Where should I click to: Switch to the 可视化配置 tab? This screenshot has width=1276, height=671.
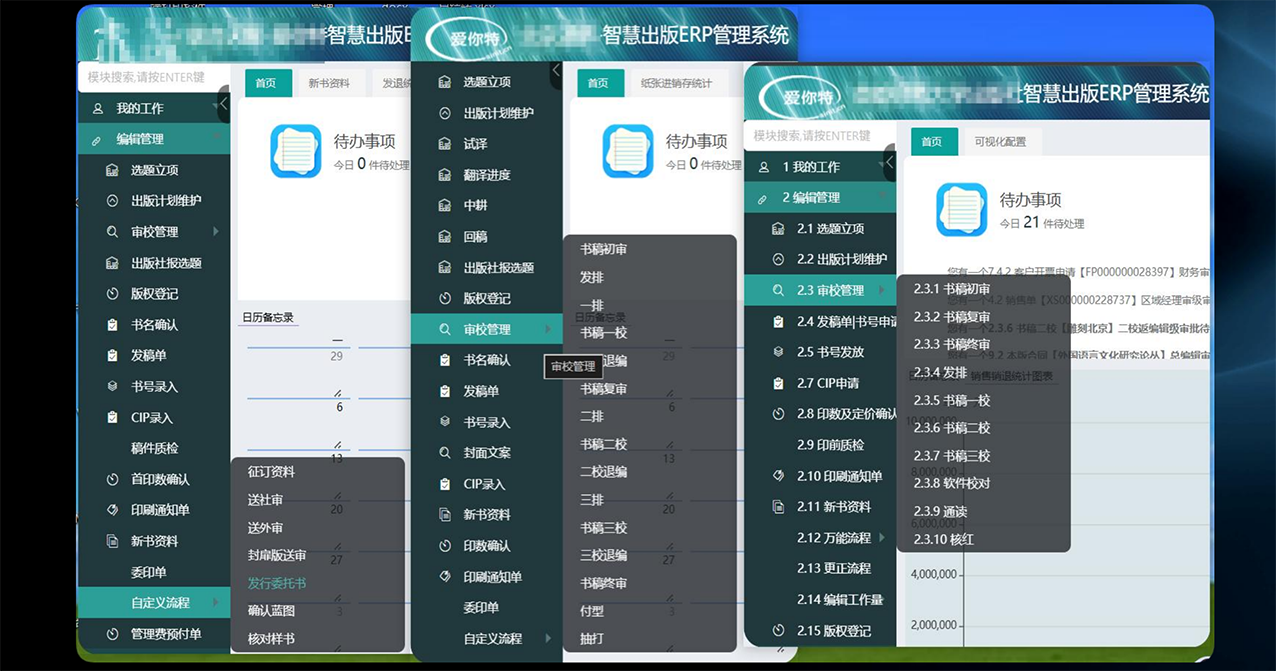(x=1000, y=142)
